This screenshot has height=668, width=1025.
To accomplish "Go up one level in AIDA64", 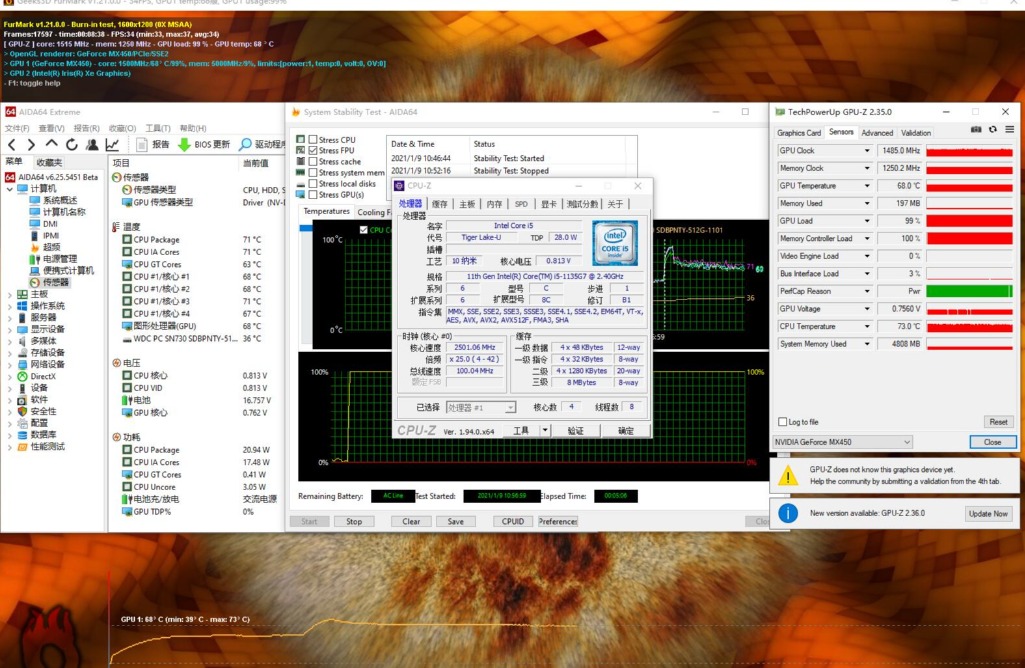I will click(52, 144).
